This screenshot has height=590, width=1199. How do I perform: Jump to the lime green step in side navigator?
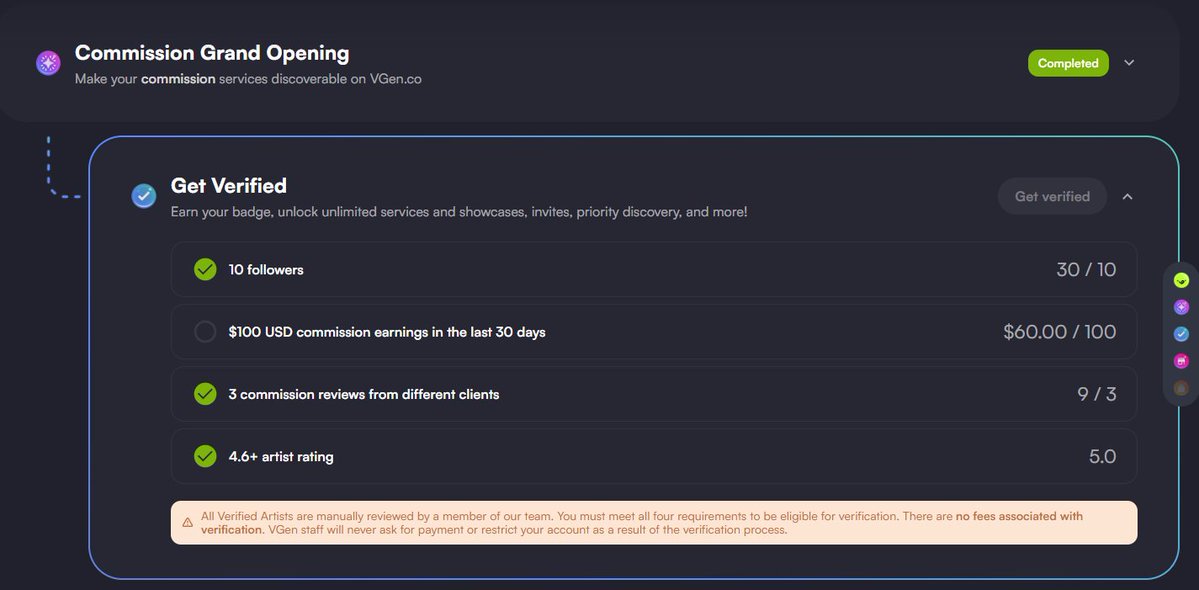(x=1181, y=280)
